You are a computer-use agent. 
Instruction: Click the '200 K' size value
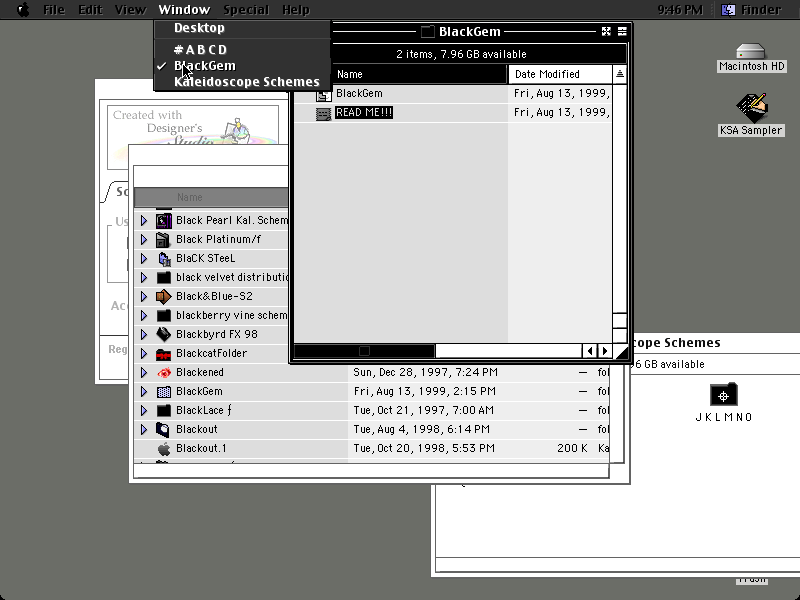point(572,448)
